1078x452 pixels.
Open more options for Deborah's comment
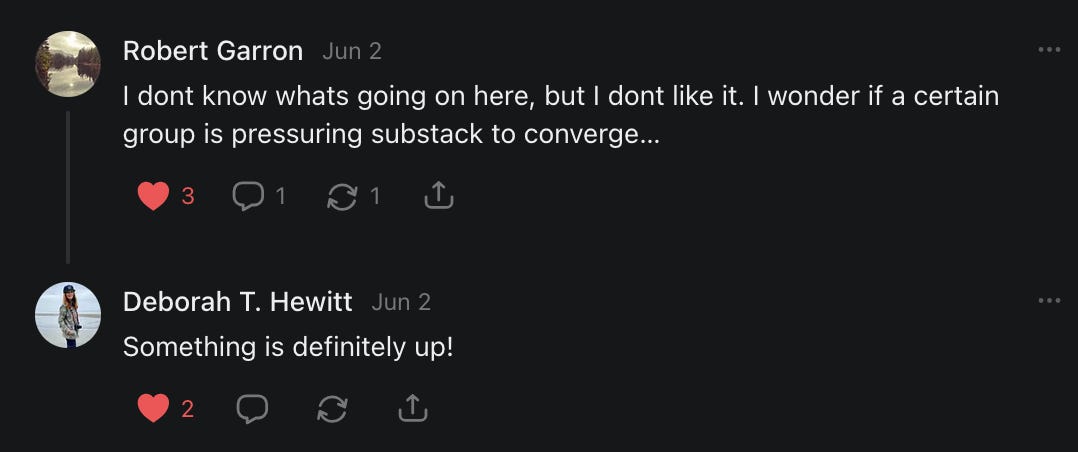coord(1049,301)
